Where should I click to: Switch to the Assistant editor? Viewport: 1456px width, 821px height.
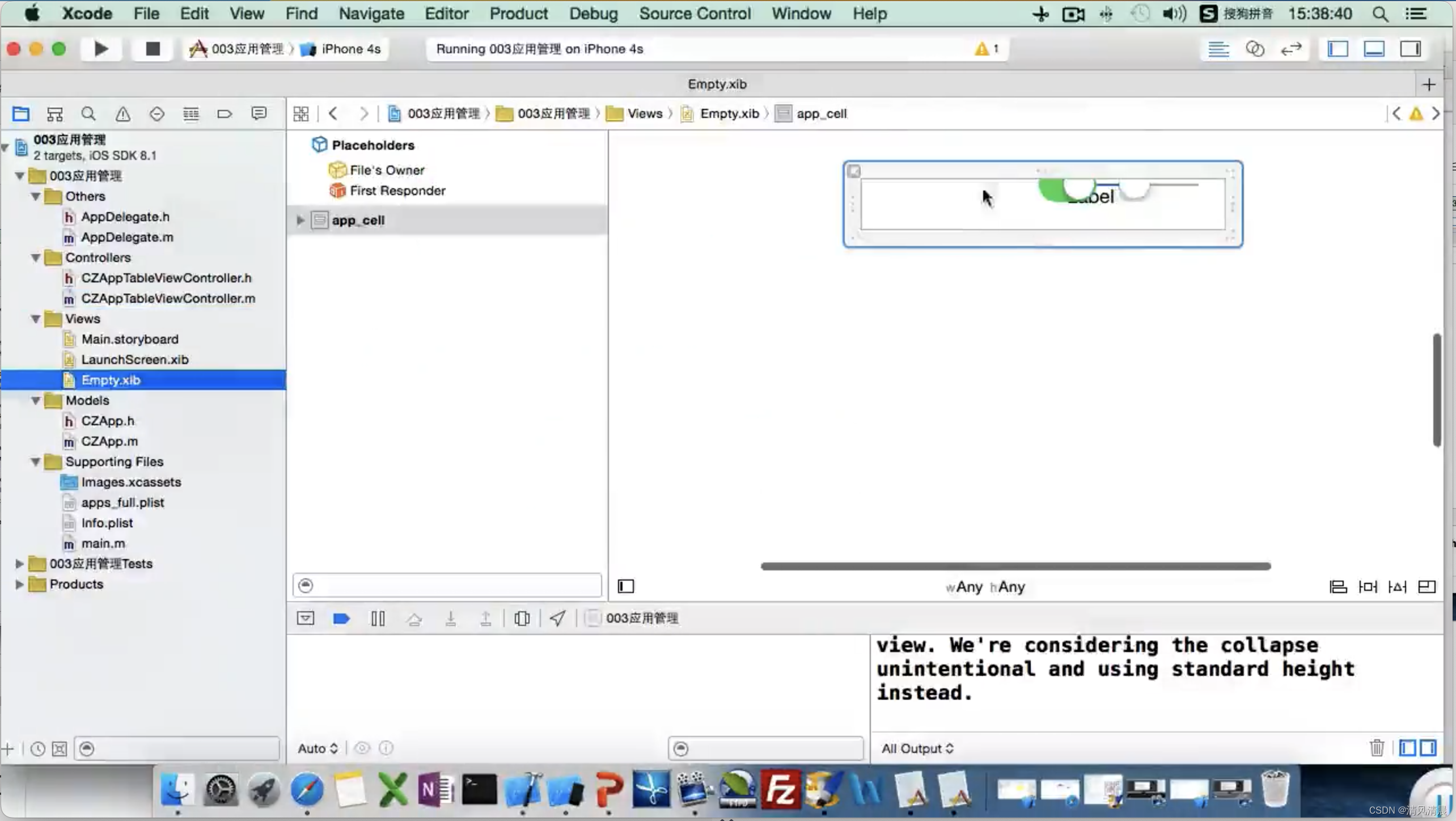pos(1255,49)
